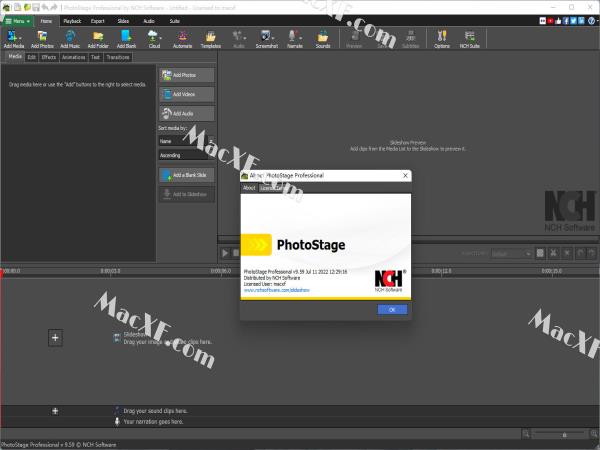Click the timeline ruler at 0:00:03.0

click(110, 271)
